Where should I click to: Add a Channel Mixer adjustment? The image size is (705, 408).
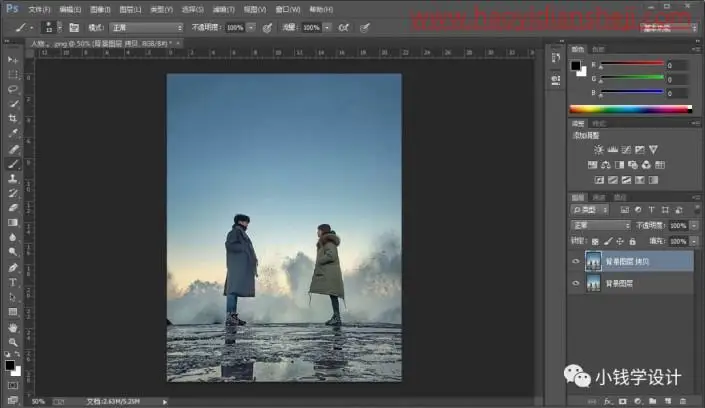coord(646,165)
